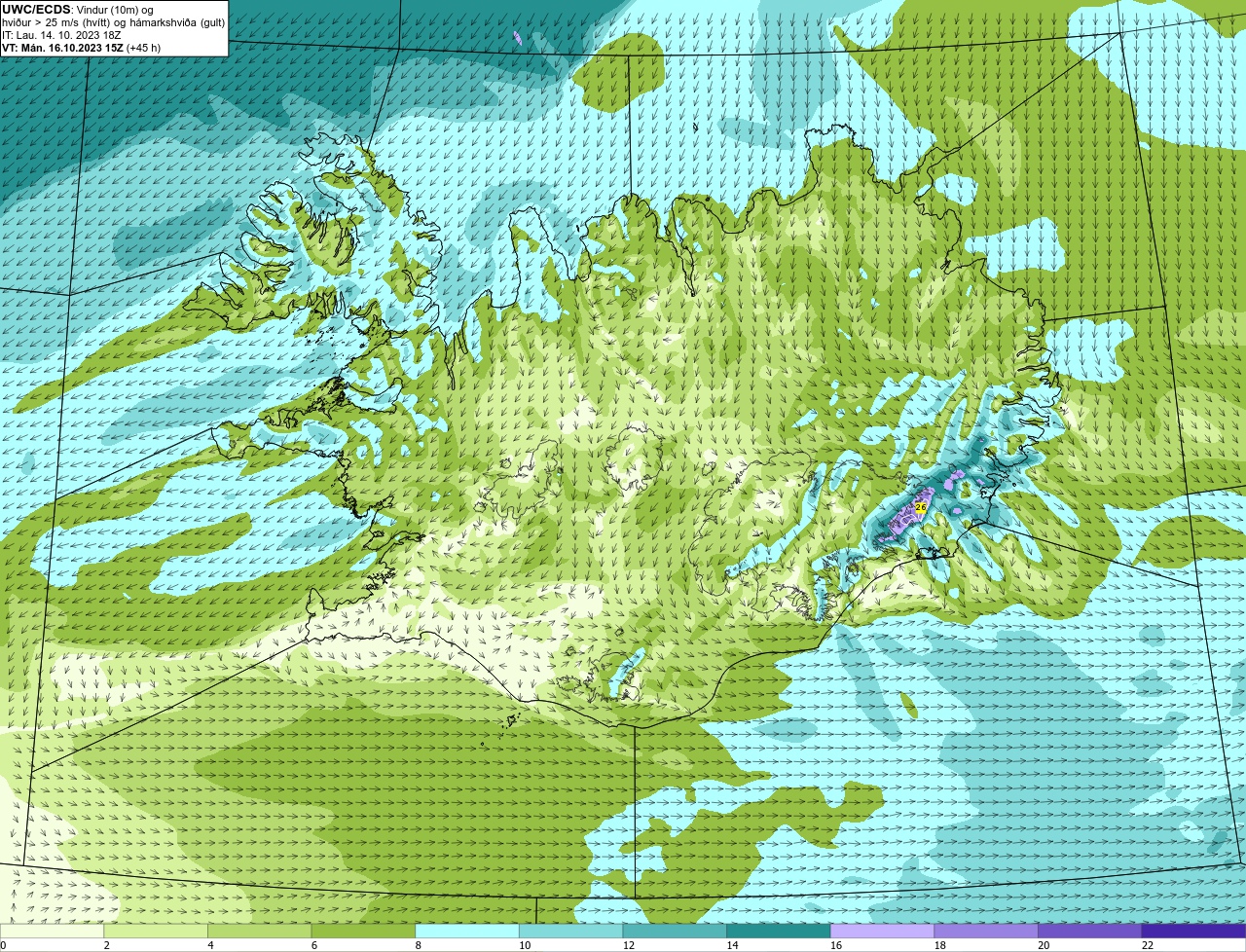
Task: Click the yellow 26 max gust label
Action: pos(921,507)
